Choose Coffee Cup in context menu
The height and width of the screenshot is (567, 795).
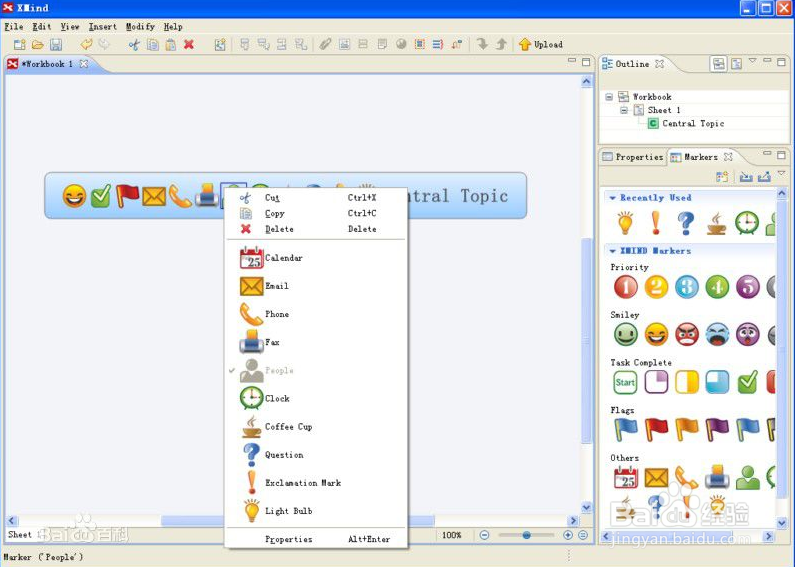[315, 427]
